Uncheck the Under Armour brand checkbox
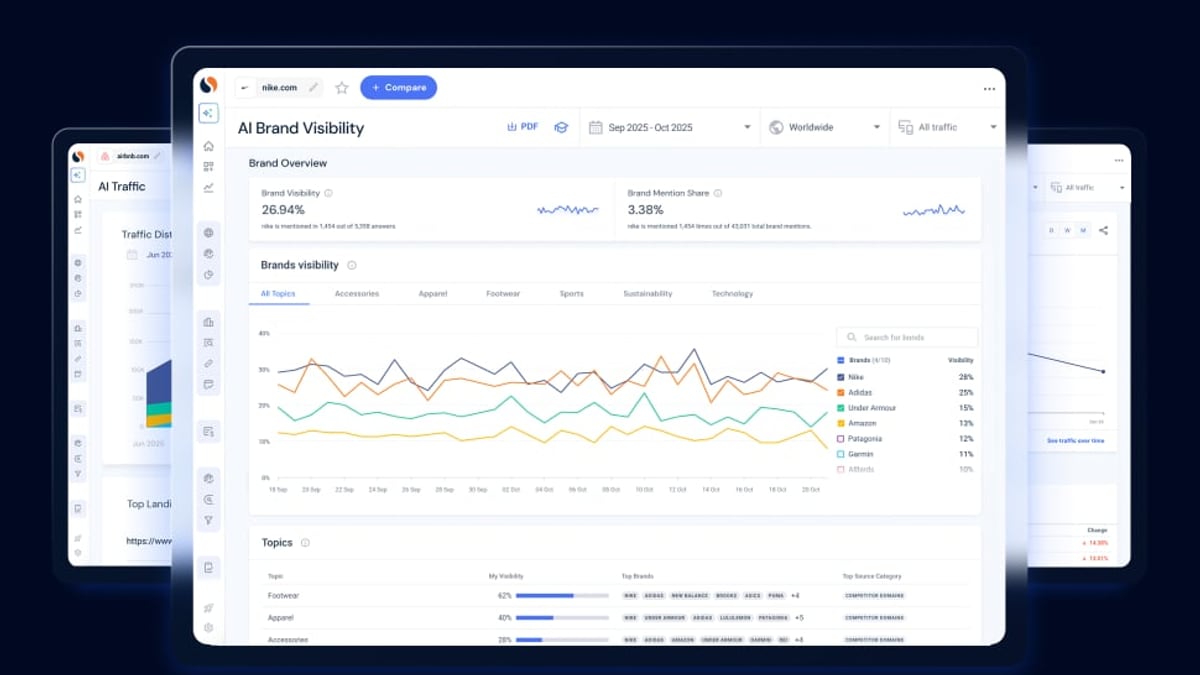The height and width of the screenshot is (675, 1200). [839, 408]
